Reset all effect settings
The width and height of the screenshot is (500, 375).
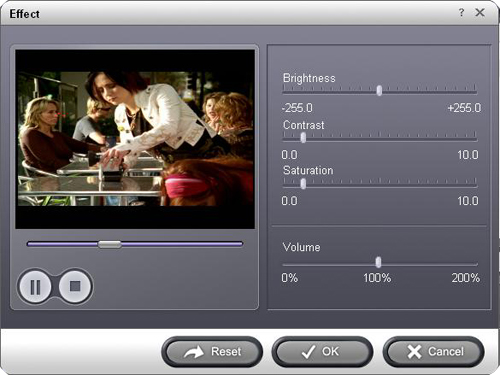point(212,352)
